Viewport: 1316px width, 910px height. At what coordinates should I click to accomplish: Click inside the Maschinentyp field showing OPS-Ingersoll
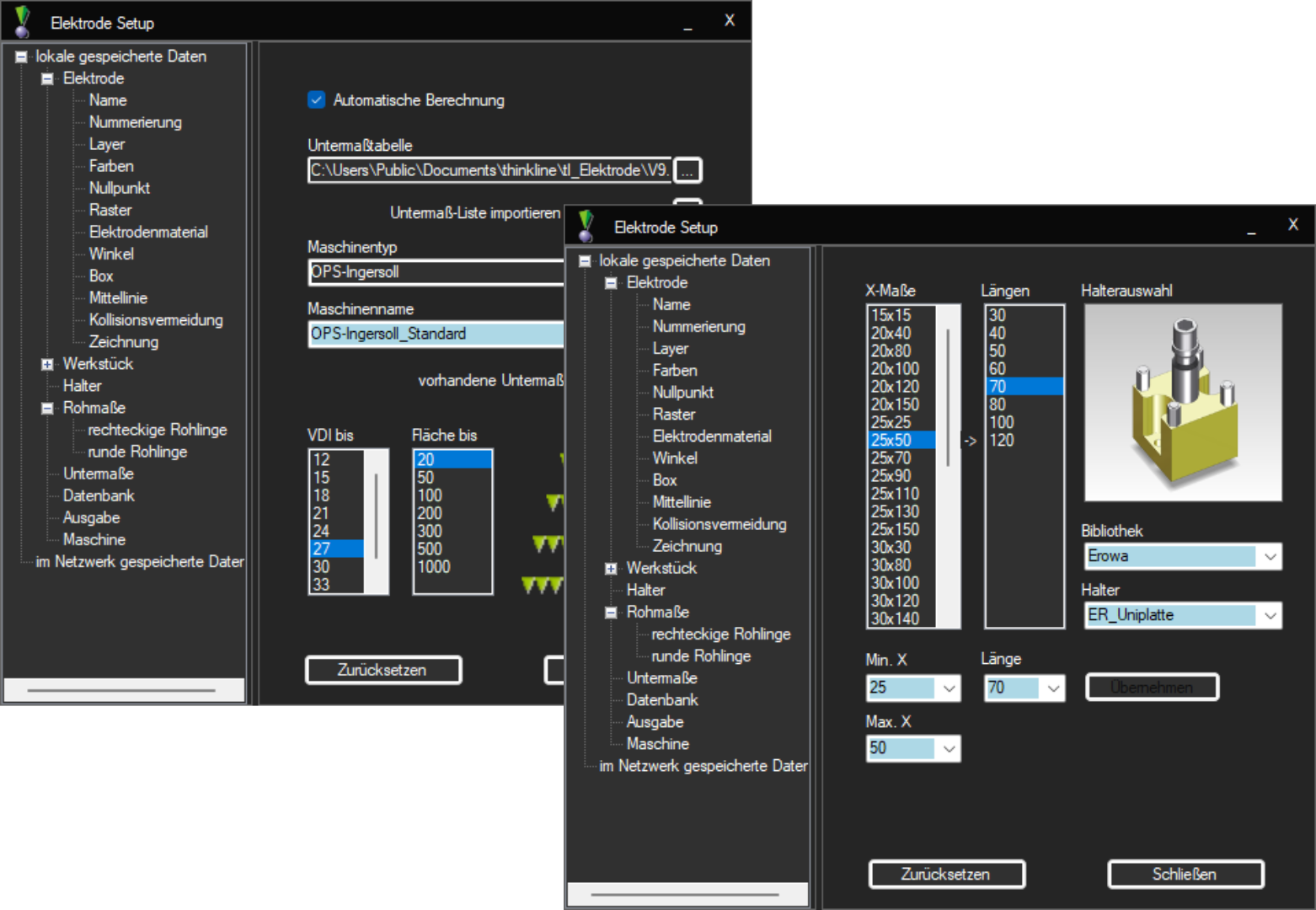(436, 272)
